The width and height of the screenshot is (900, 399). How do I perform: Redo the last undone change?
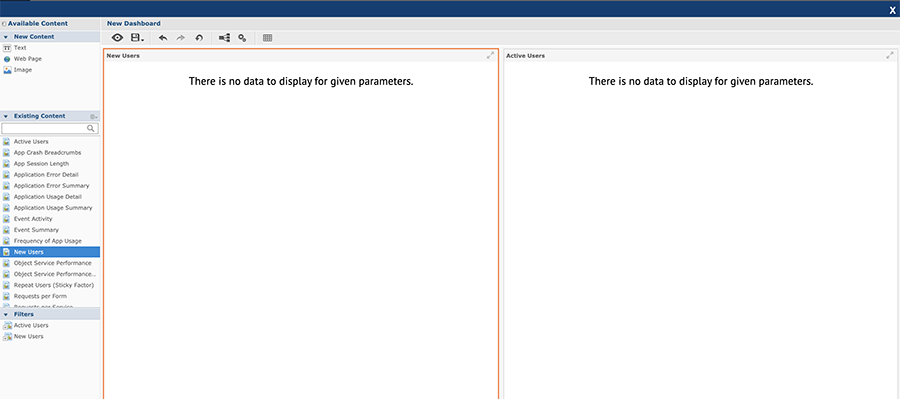(x=180, y=38)
